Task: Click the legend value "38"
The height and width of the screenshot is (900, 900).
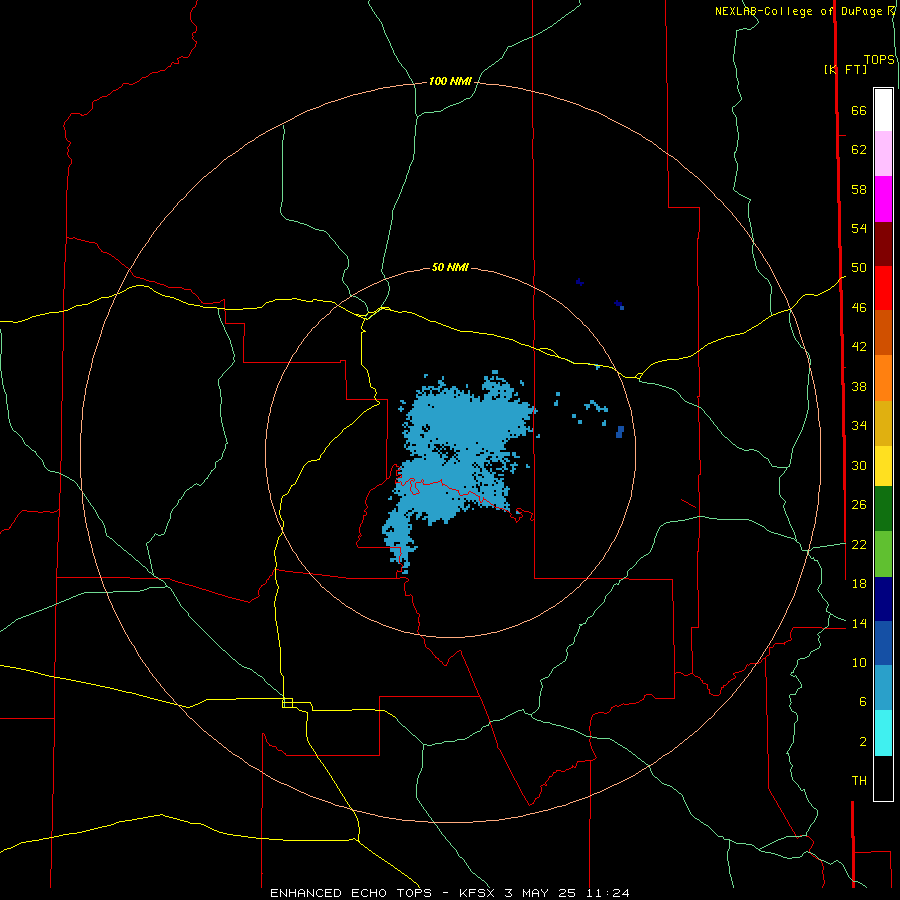Action: [859, 386]
